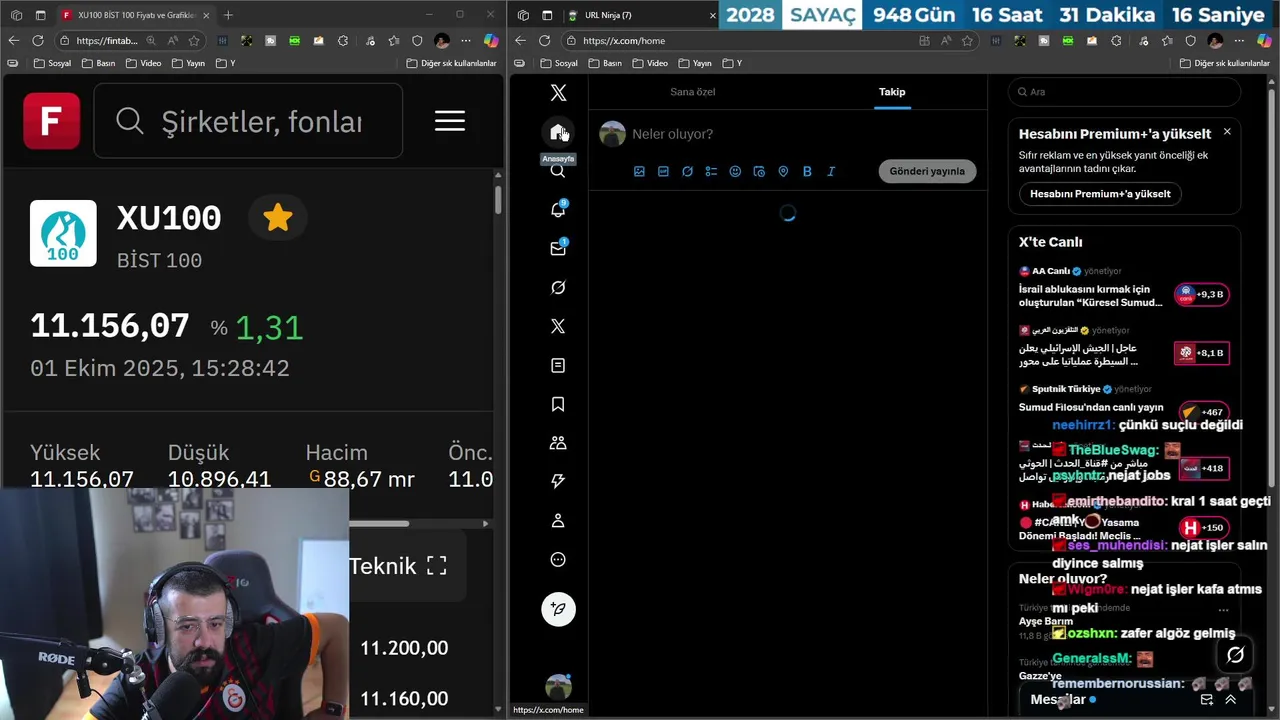Open Diğer sık kullanılanlar folder in right browser
This screenshot has height=720, width=1280.
coord(1225,63)
